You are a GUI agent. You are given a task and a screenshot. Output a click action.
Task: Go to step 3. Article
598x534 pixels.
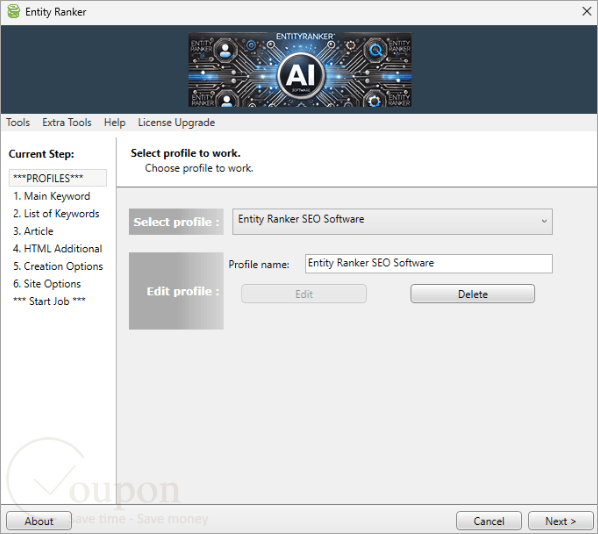click(x=33, y=231)
